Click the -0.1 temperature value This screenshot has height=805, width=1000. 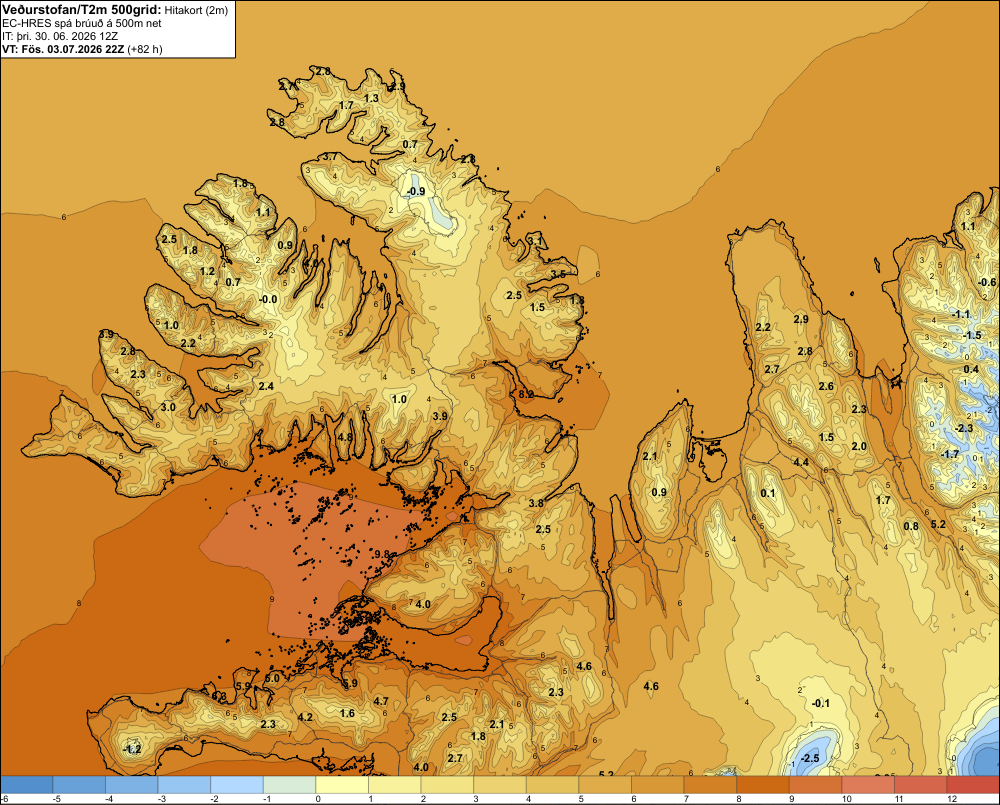coord(820,703)
